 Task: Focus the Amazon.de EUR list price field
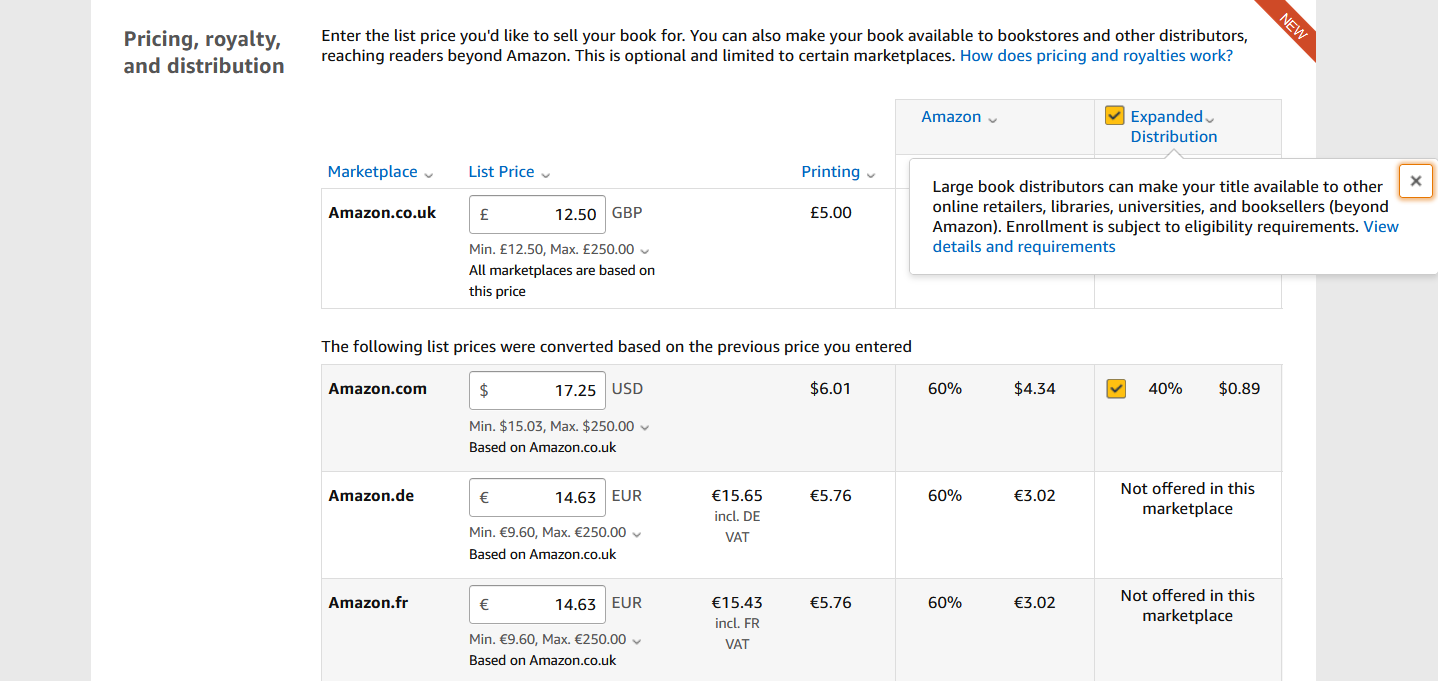537,497
